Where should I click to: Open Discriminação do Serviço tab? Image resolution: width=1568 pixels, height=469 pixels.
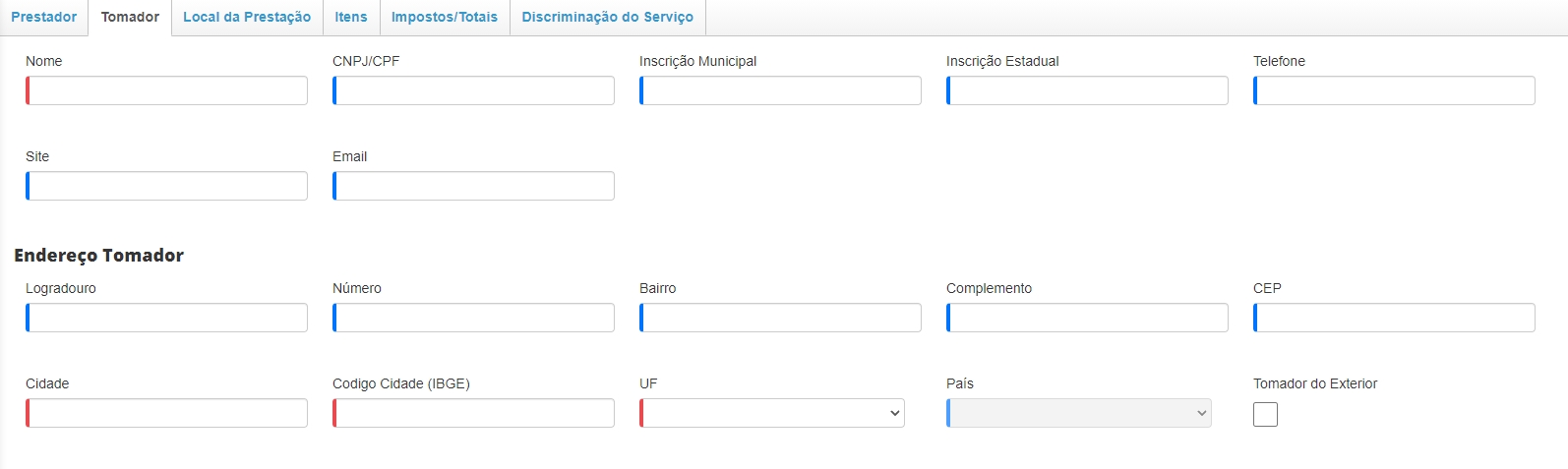607,18
